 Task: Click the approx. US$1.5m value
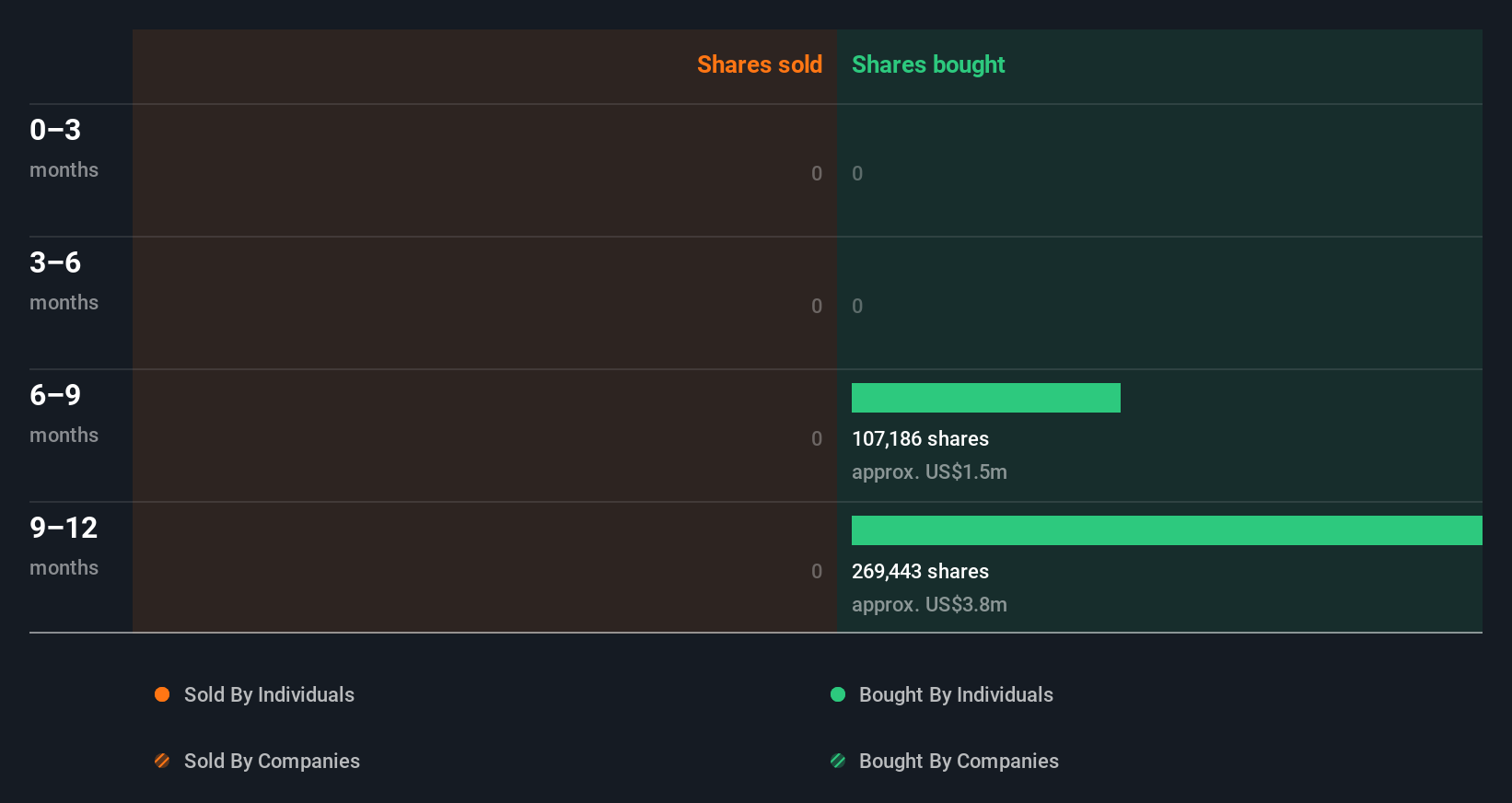929,472
